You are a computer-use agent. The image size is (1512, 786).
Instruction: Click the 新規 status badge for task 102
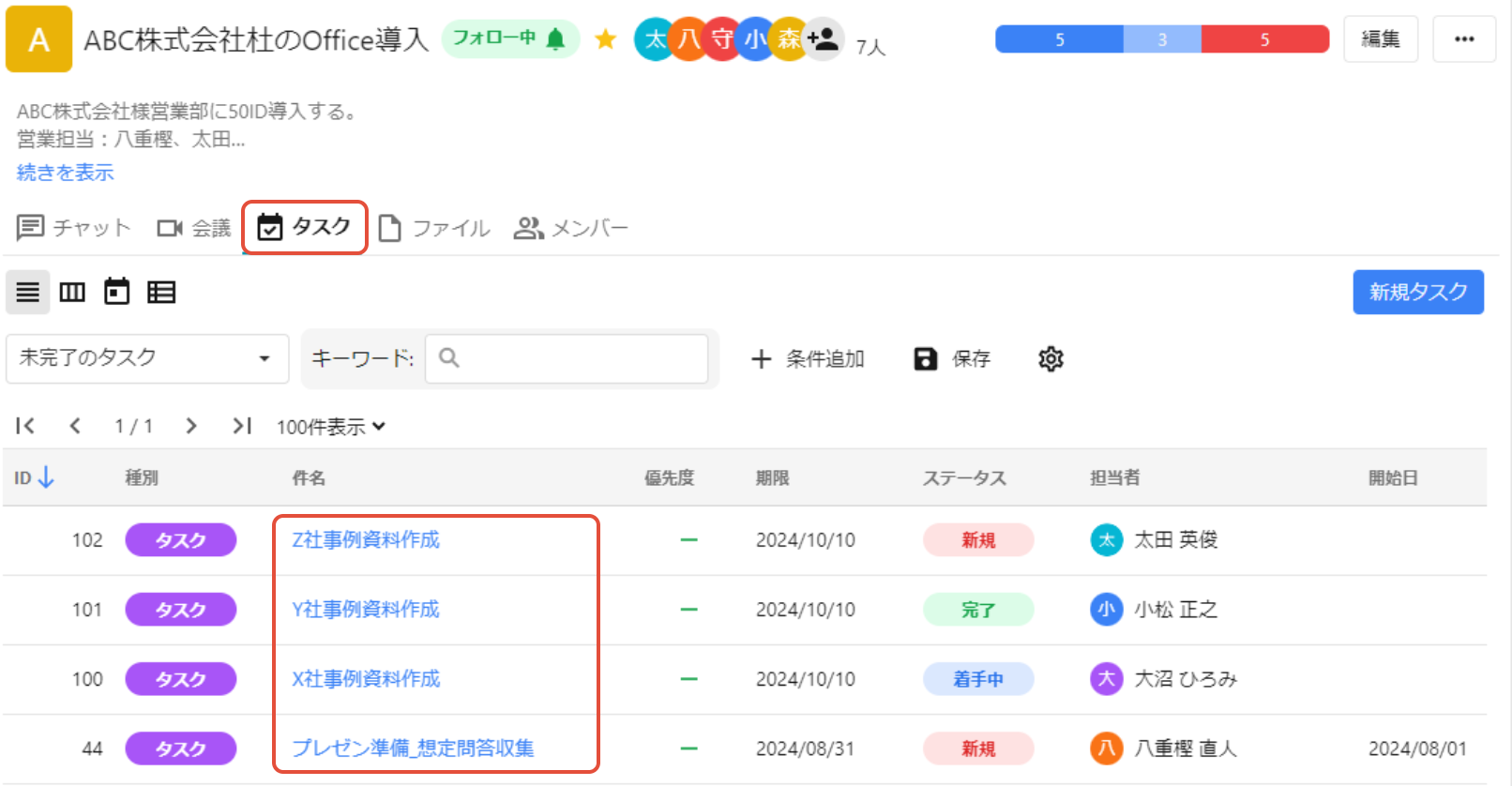[978, 540]
